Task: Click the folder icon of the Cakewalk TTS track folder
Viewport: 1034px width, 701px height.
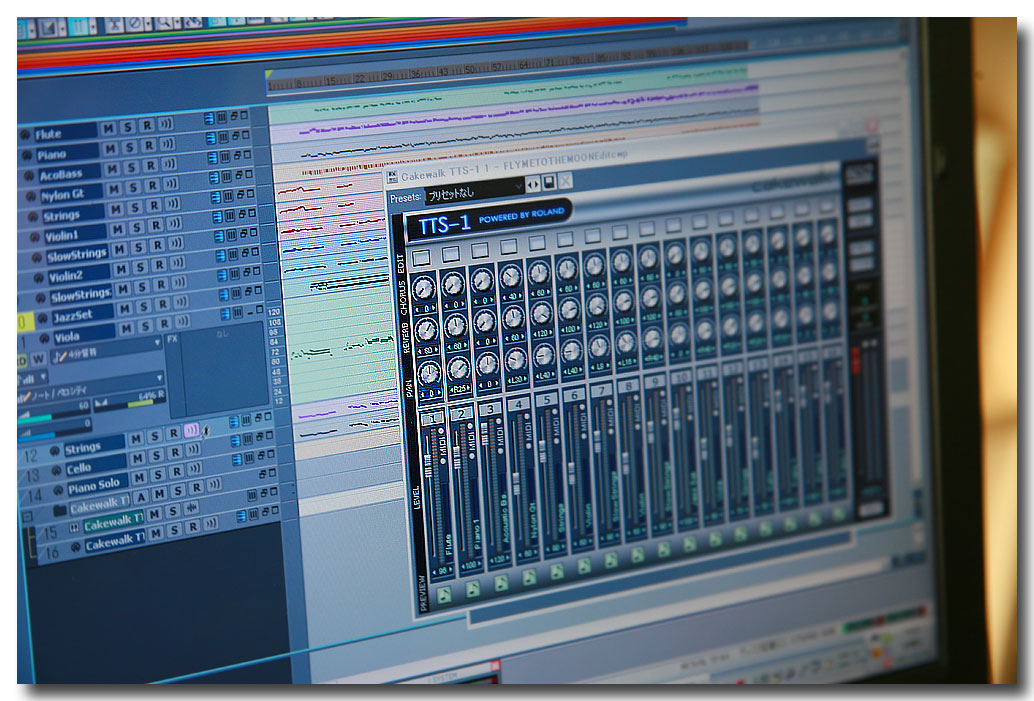Action: point(59,510)
